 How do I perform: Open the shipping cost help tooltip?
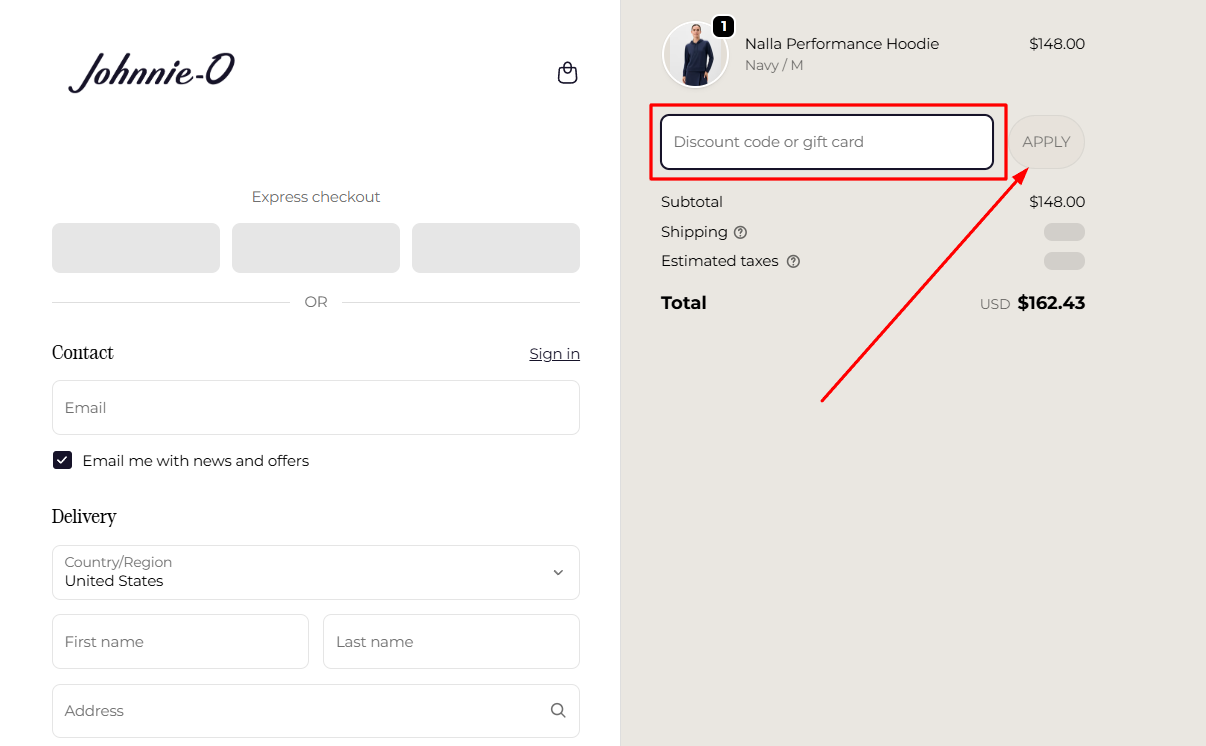click(739, 232)
